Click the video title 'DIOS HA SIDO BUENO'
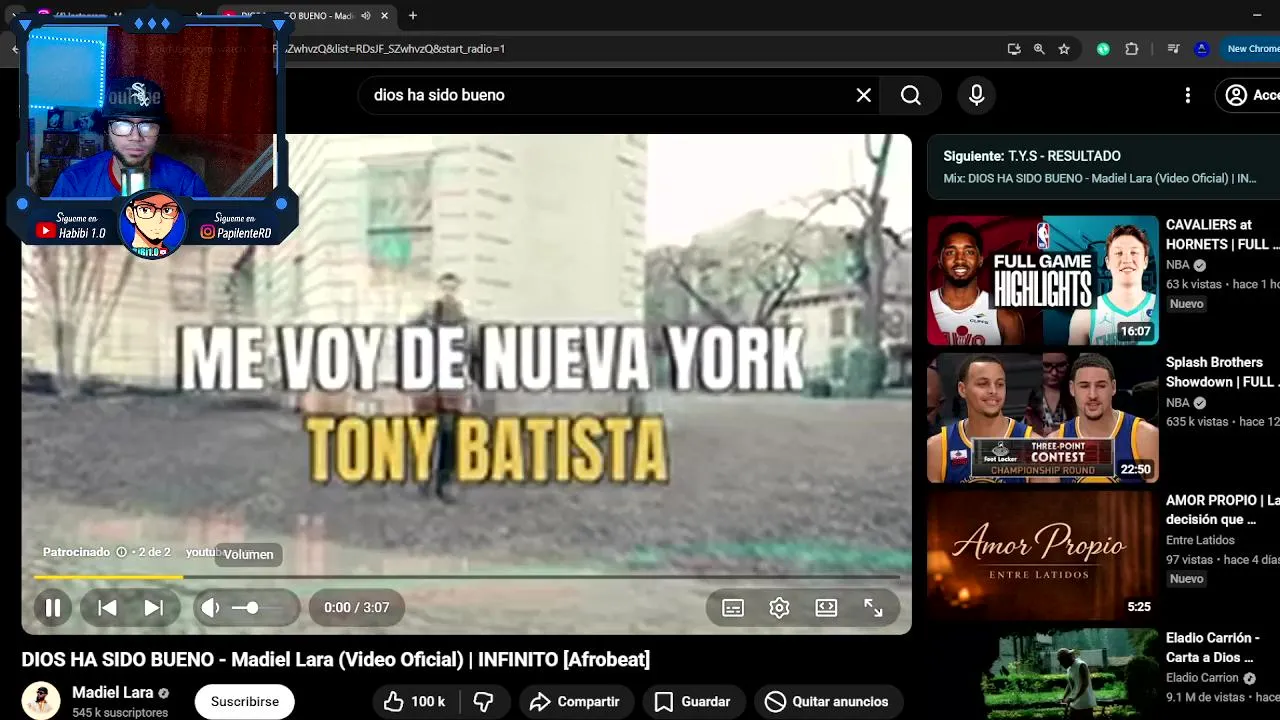This screenshot has height=720, width=1280. (336, 659)
